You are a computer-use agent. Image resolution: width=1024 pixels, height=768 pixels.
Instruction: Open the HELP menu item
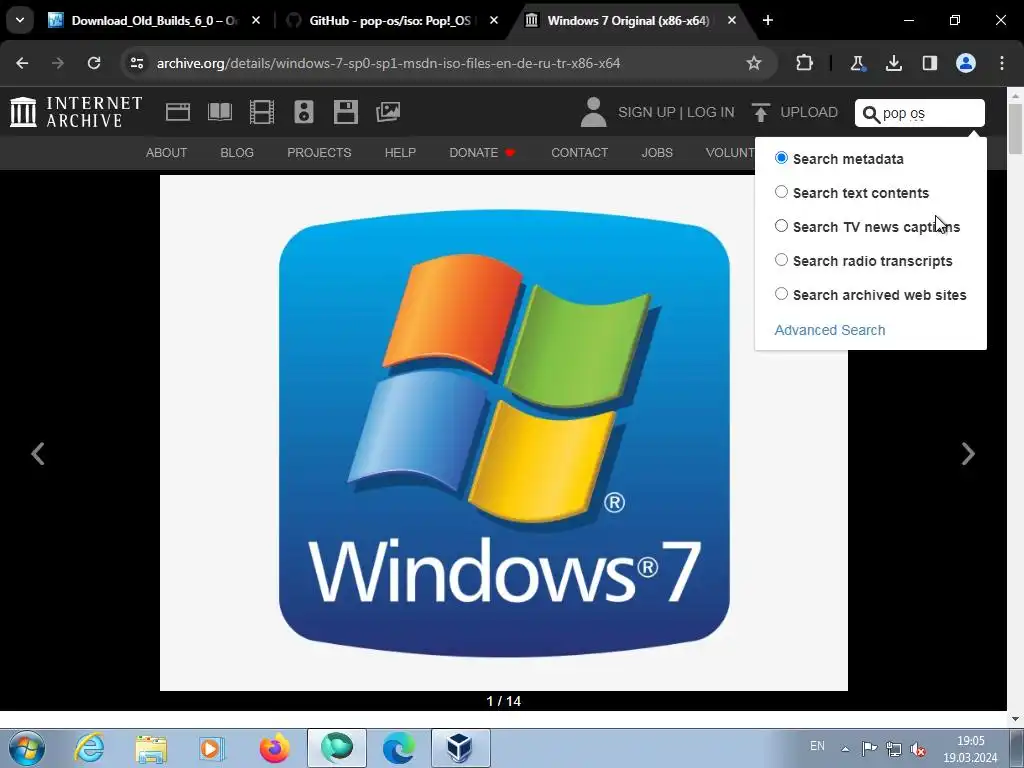(400, 153)
